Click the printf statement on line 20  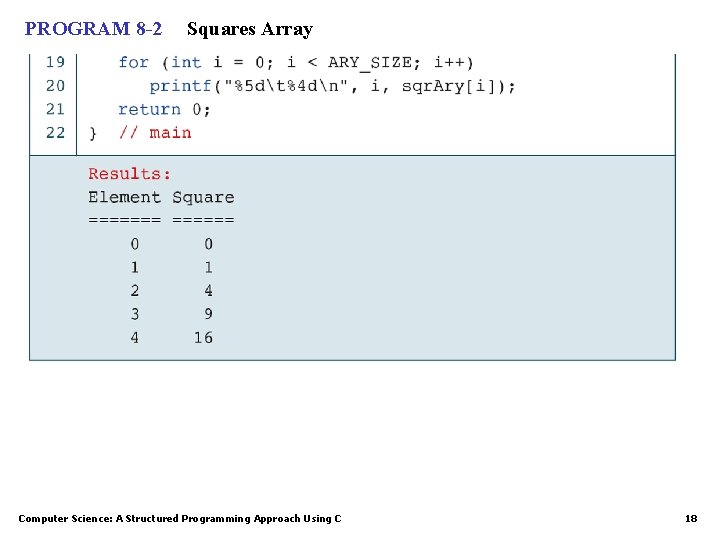tap(332, 86)
